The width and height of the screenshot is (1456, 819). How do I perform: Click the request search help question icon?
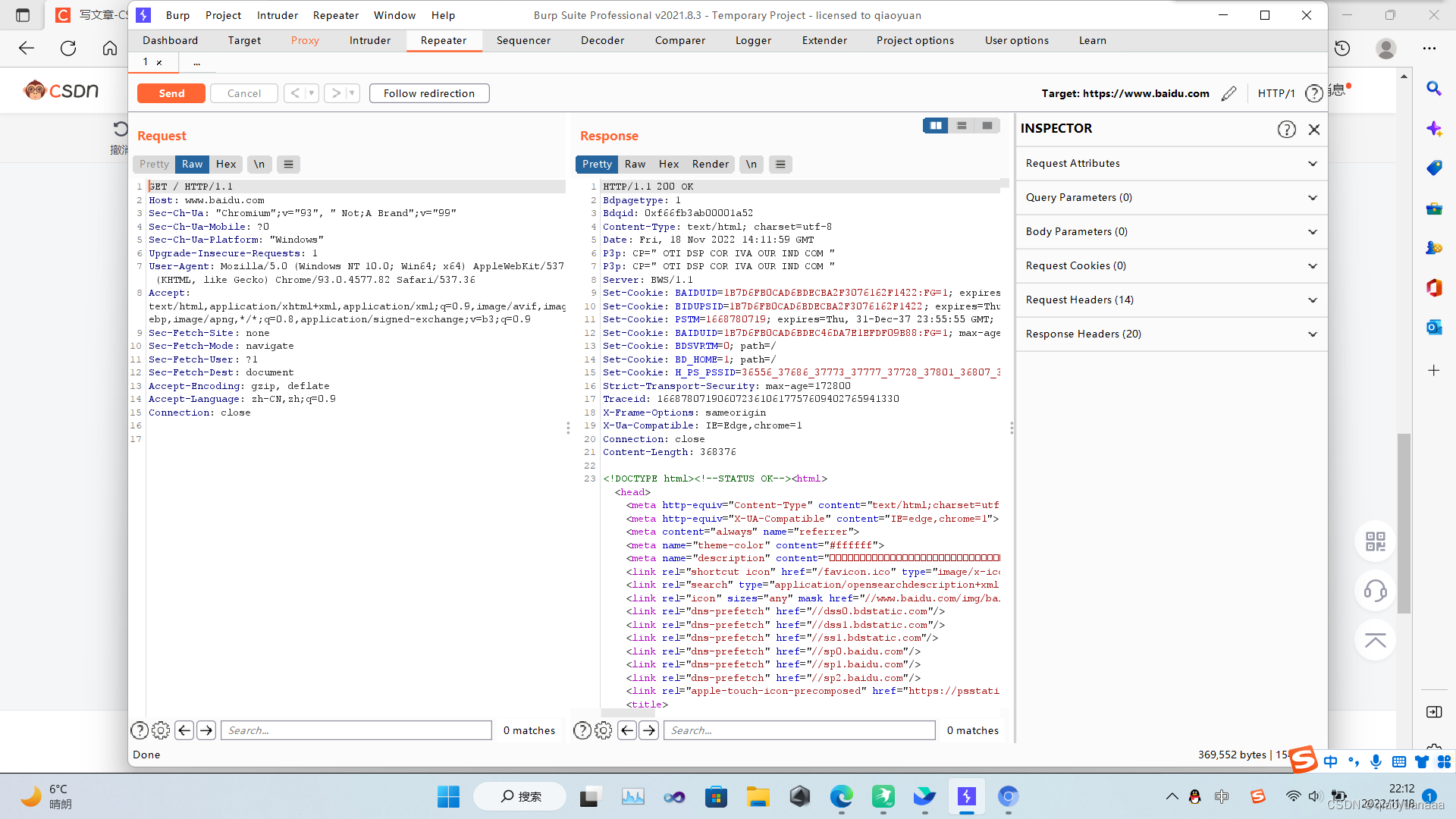[x=140, y=730]
